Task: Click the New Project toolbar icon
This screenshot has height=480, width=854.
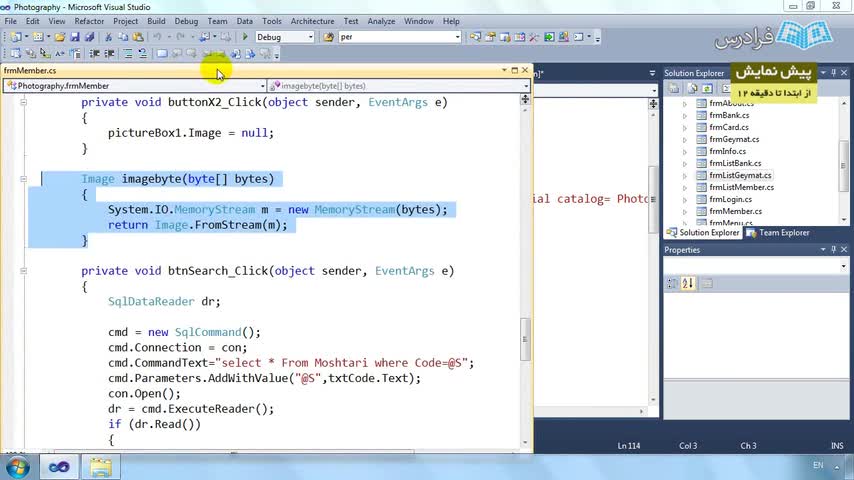Action: pos(16,37)
